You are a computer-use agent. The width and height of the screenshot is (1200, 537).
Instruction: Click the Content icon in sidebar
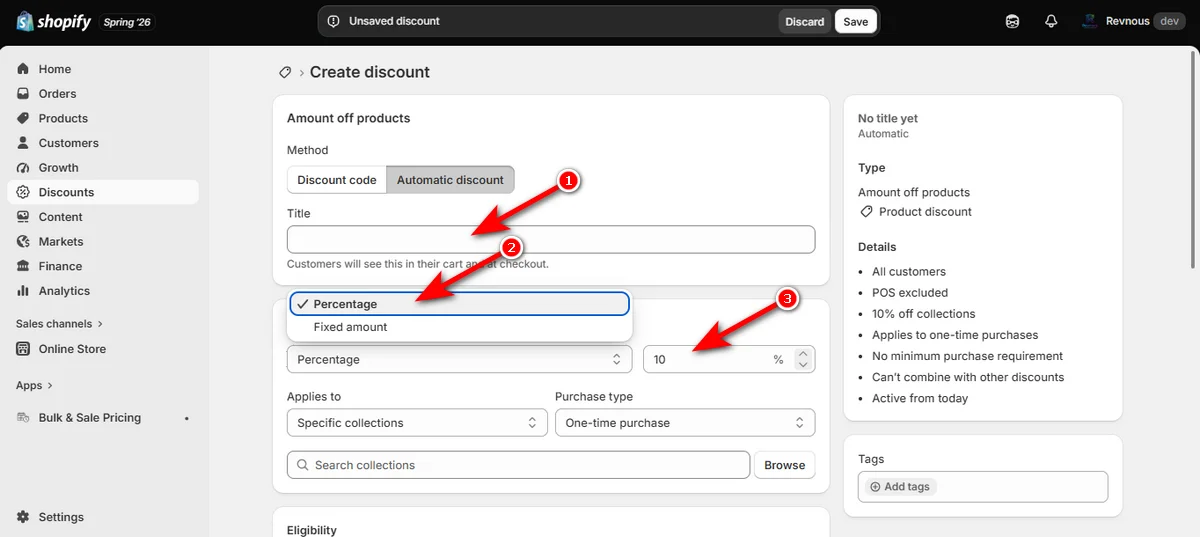coord(24,217)
